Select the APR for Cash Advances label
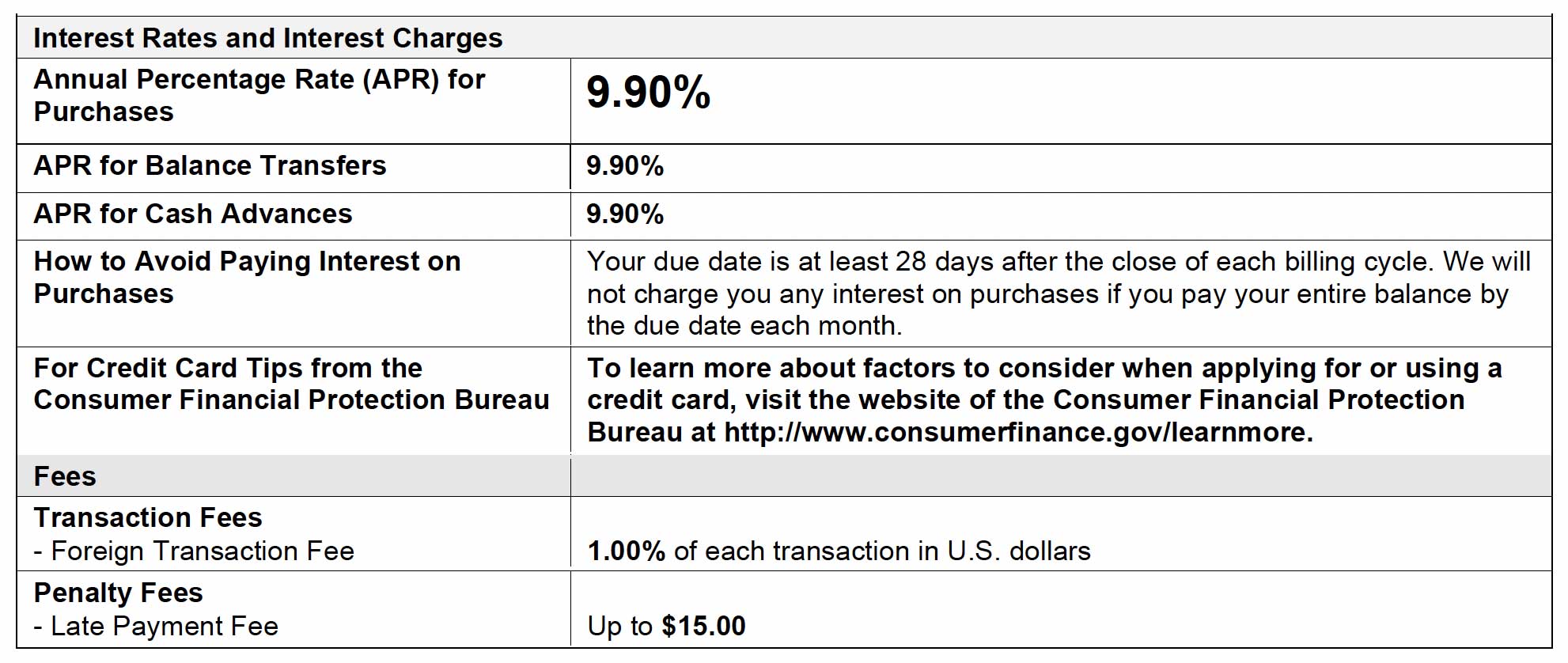1568x663 pixels. 192,214
